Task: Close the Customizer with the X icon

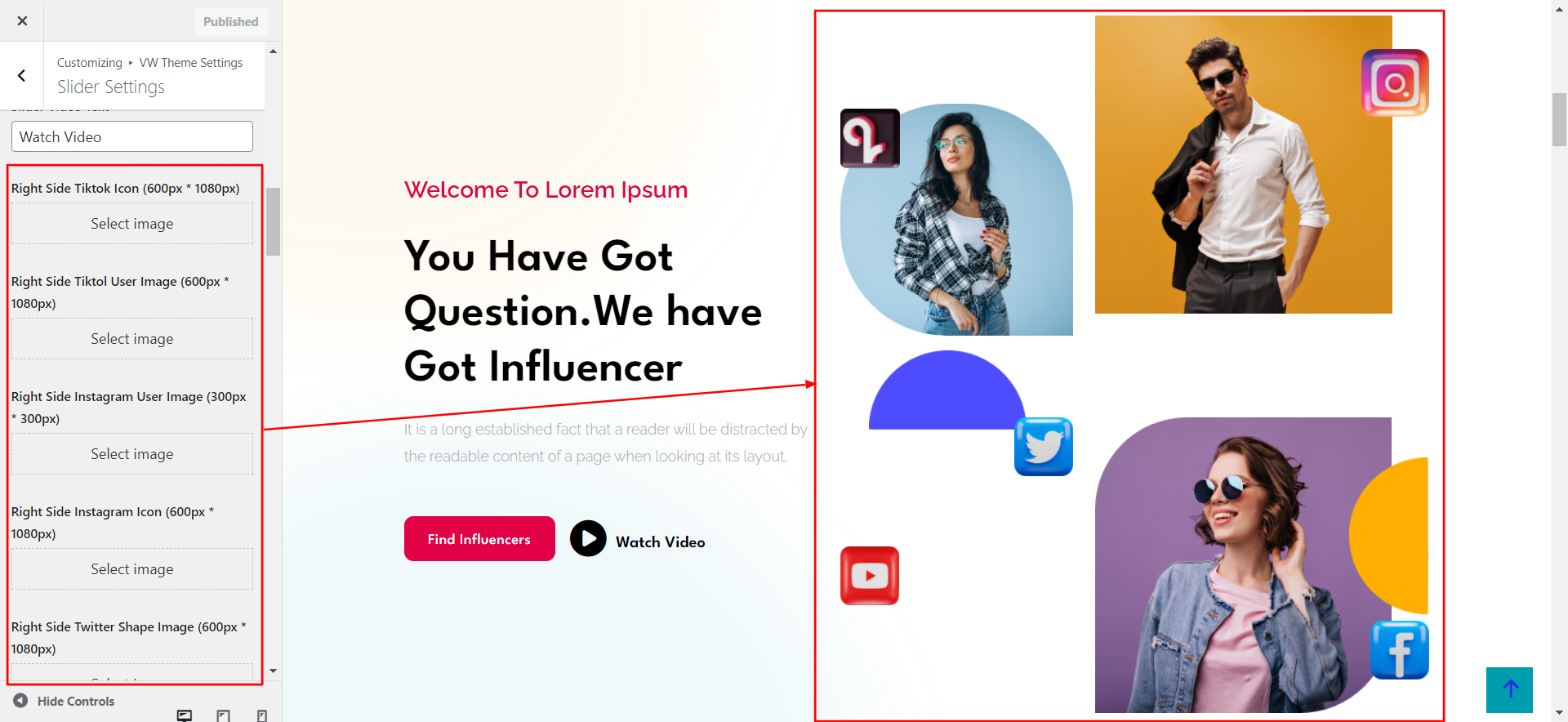Action: point(22,21)
